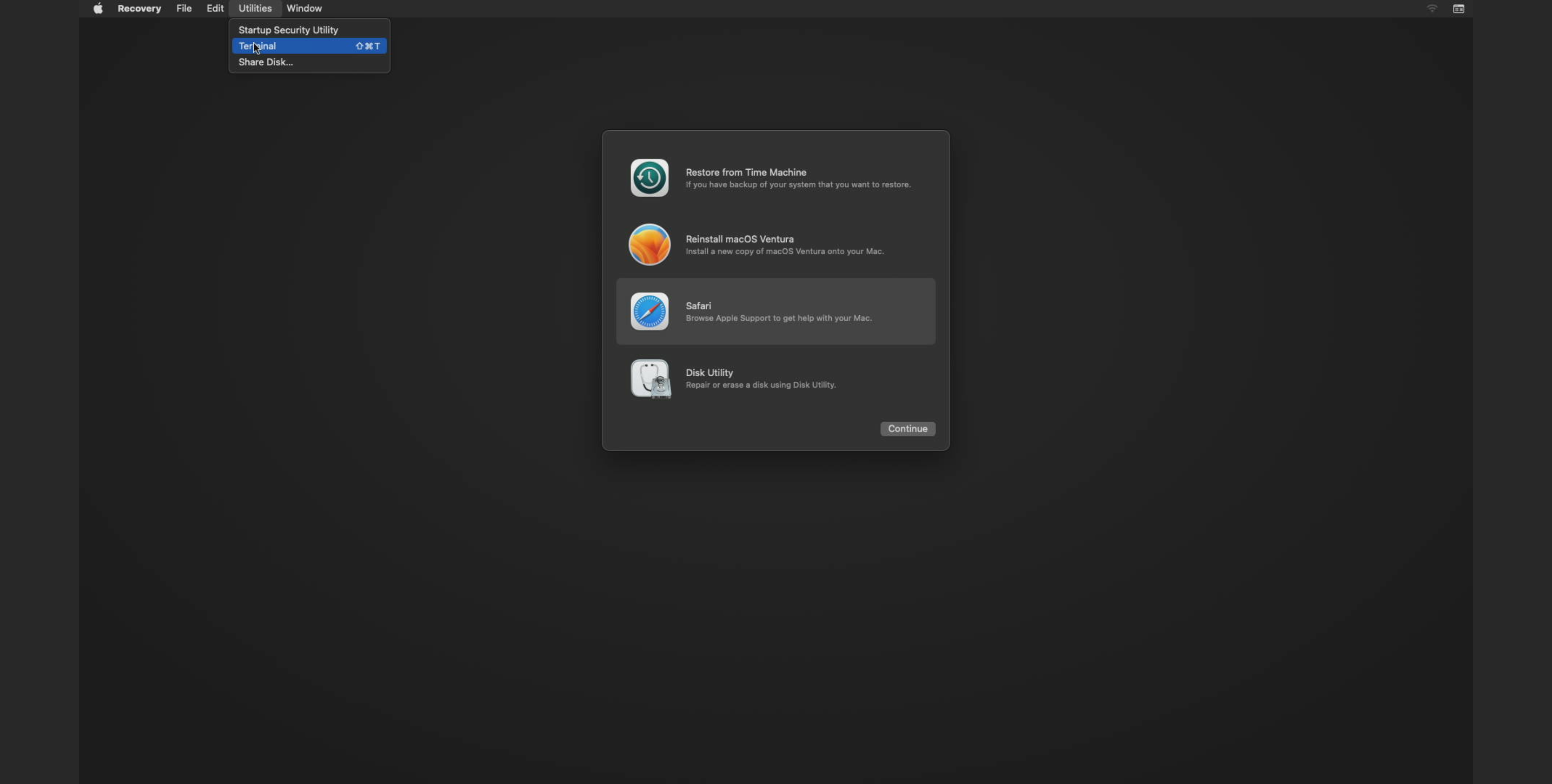Open Startup Security Utility
The image size is (1552, 784).
click(287, 30)
